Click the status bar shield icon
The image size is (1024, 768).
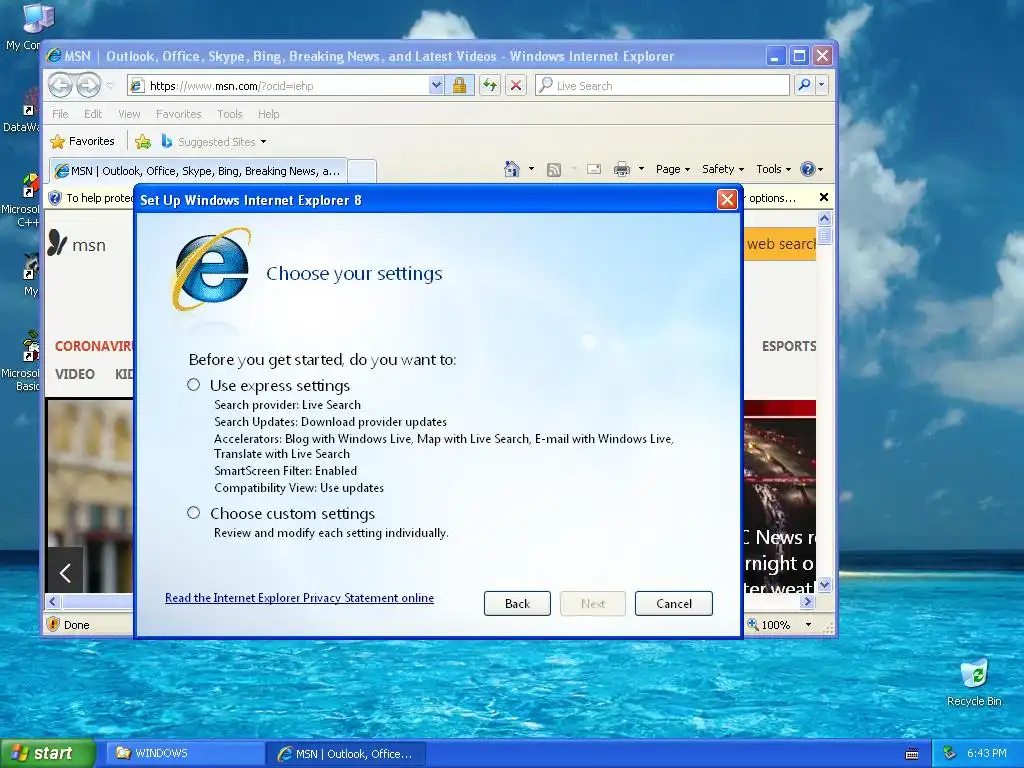click(x=54, y=624)
